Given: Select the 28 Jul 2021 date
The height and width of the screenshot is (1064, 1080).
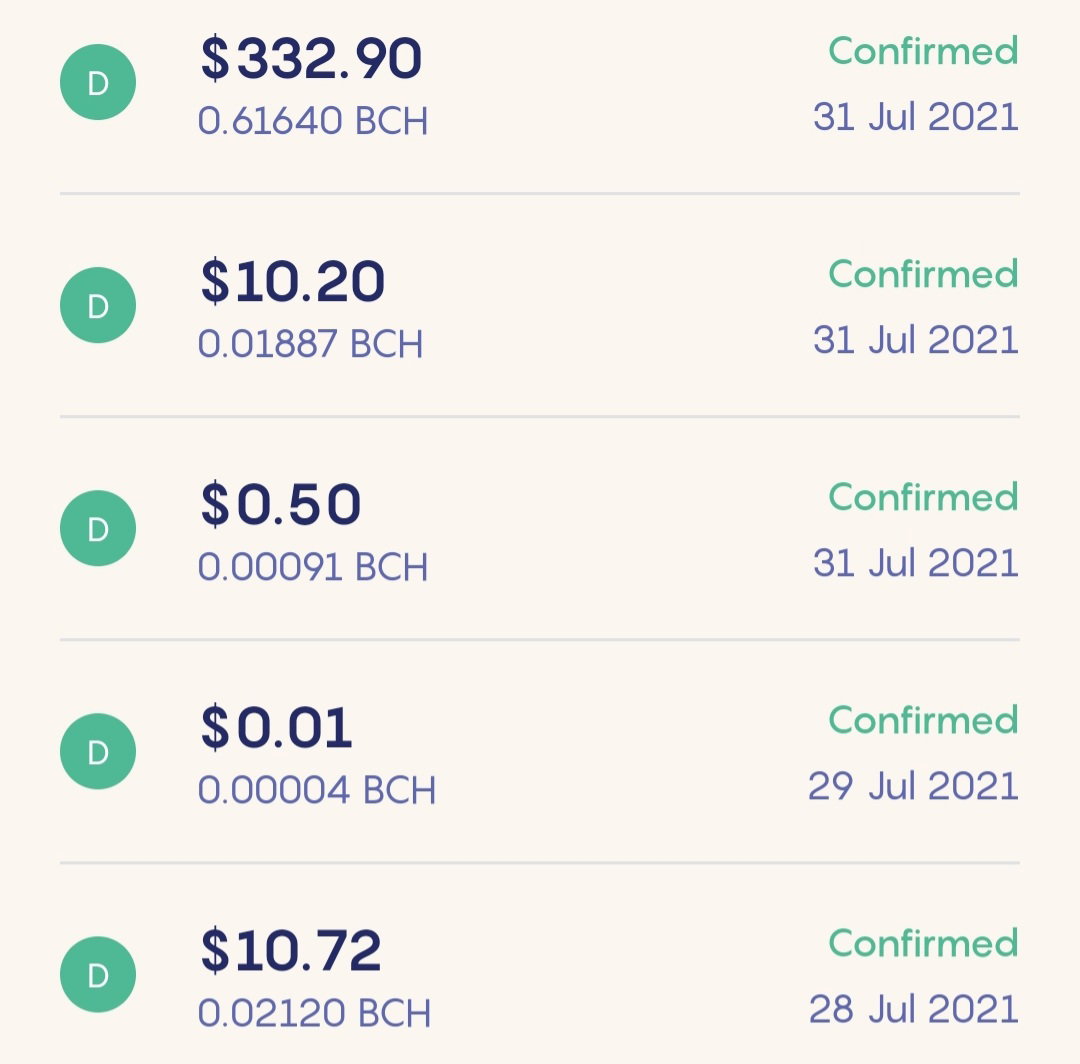Looking at the screenshot, I should (913, 1010).
